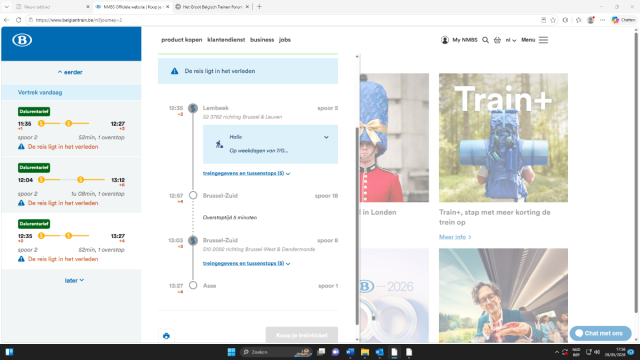Reload the page

[x=18, y=20]
